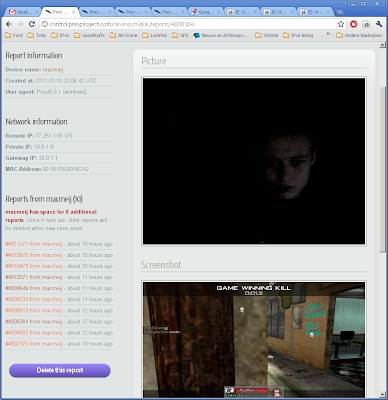
Task: Open the new tab button
Action: [339, 12]
